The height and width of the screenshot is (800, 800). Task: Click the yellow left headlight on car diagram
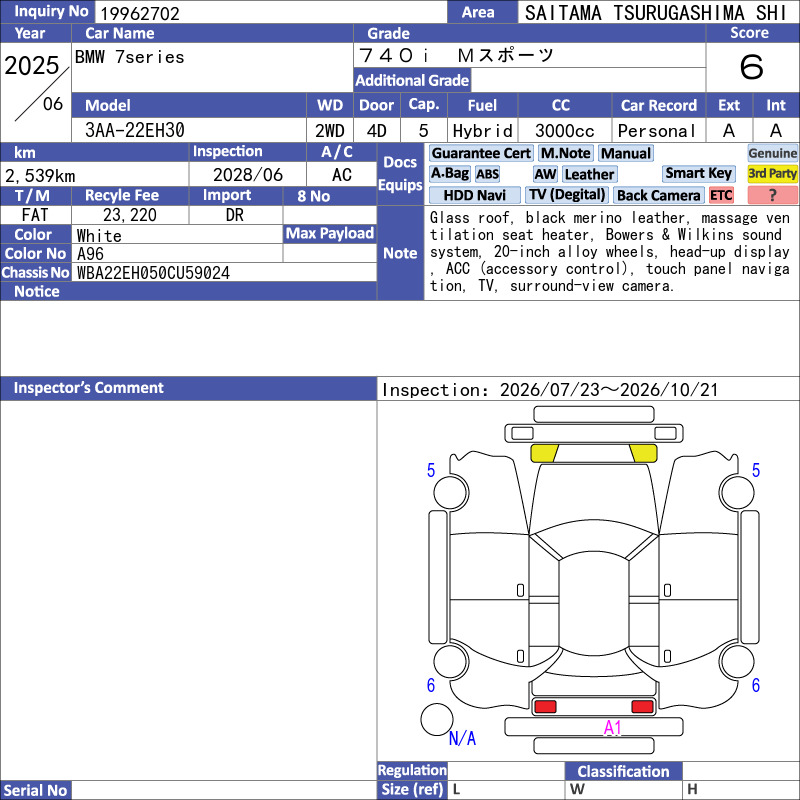click(544, 453)
